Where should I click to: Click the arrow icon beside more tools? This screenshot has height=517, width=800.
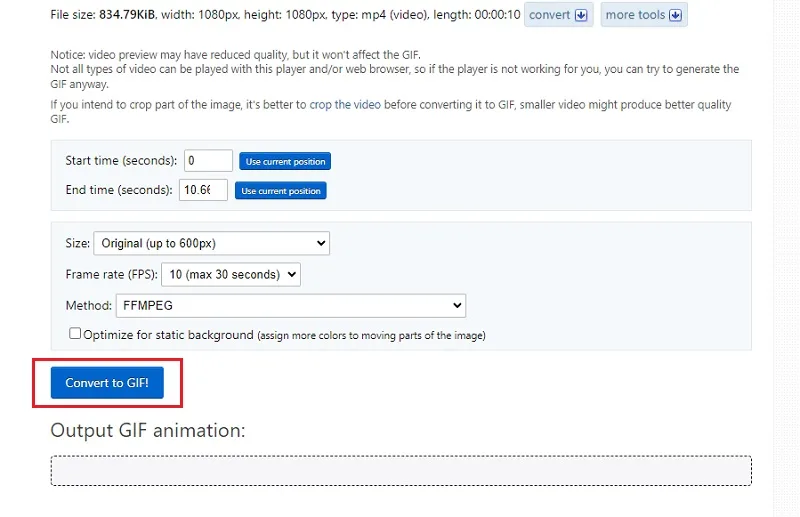click(x=675, y=15)
